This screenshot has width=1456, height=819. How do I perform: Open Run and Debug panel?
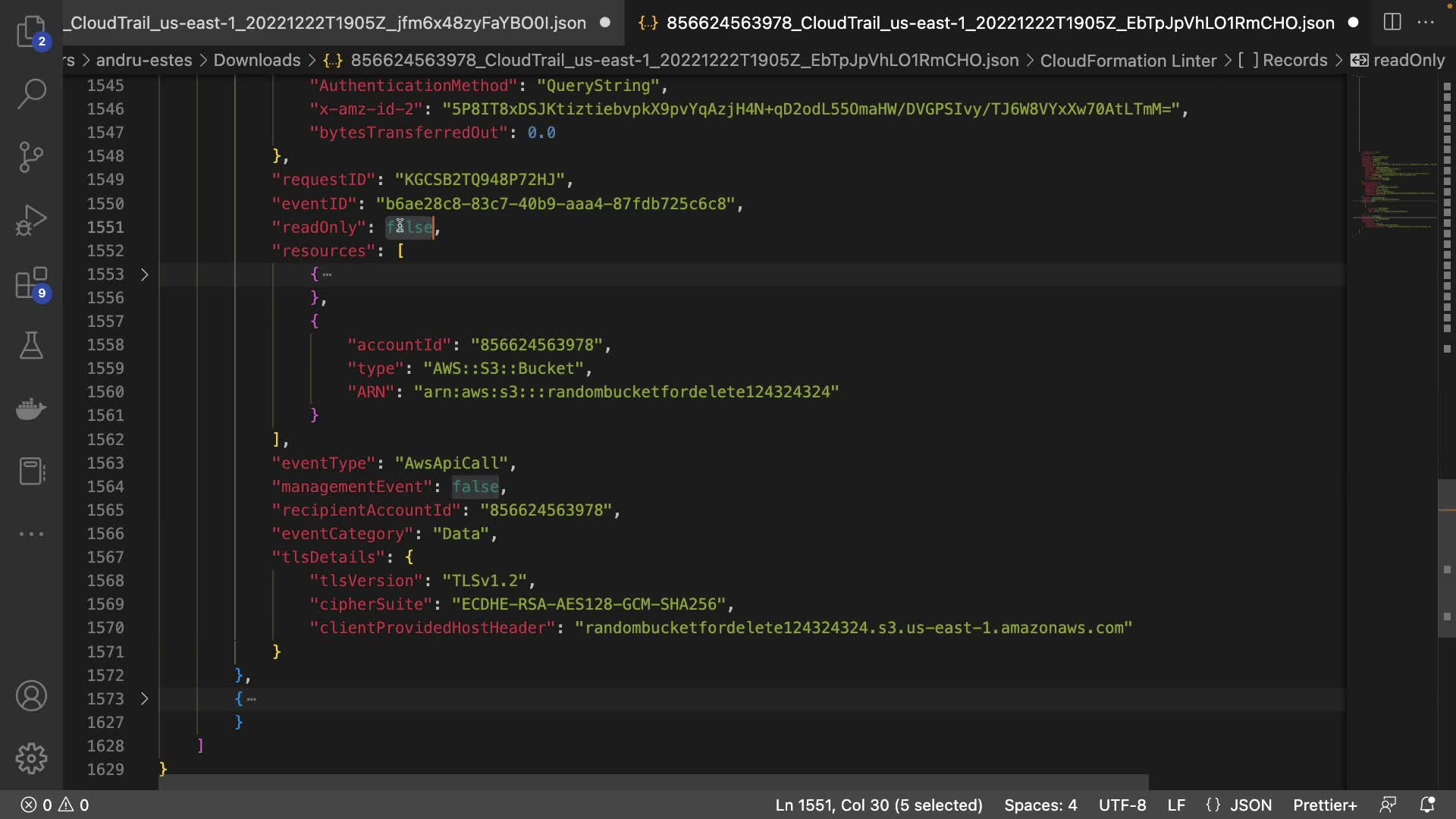tap(31, 221)
